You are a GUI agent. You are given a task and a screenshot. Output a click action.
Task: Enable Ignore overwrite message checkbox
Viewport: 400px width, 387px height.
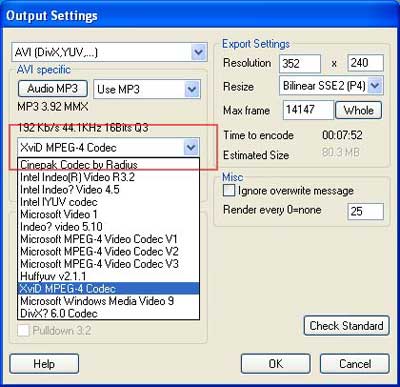click(x=229, y=191)
